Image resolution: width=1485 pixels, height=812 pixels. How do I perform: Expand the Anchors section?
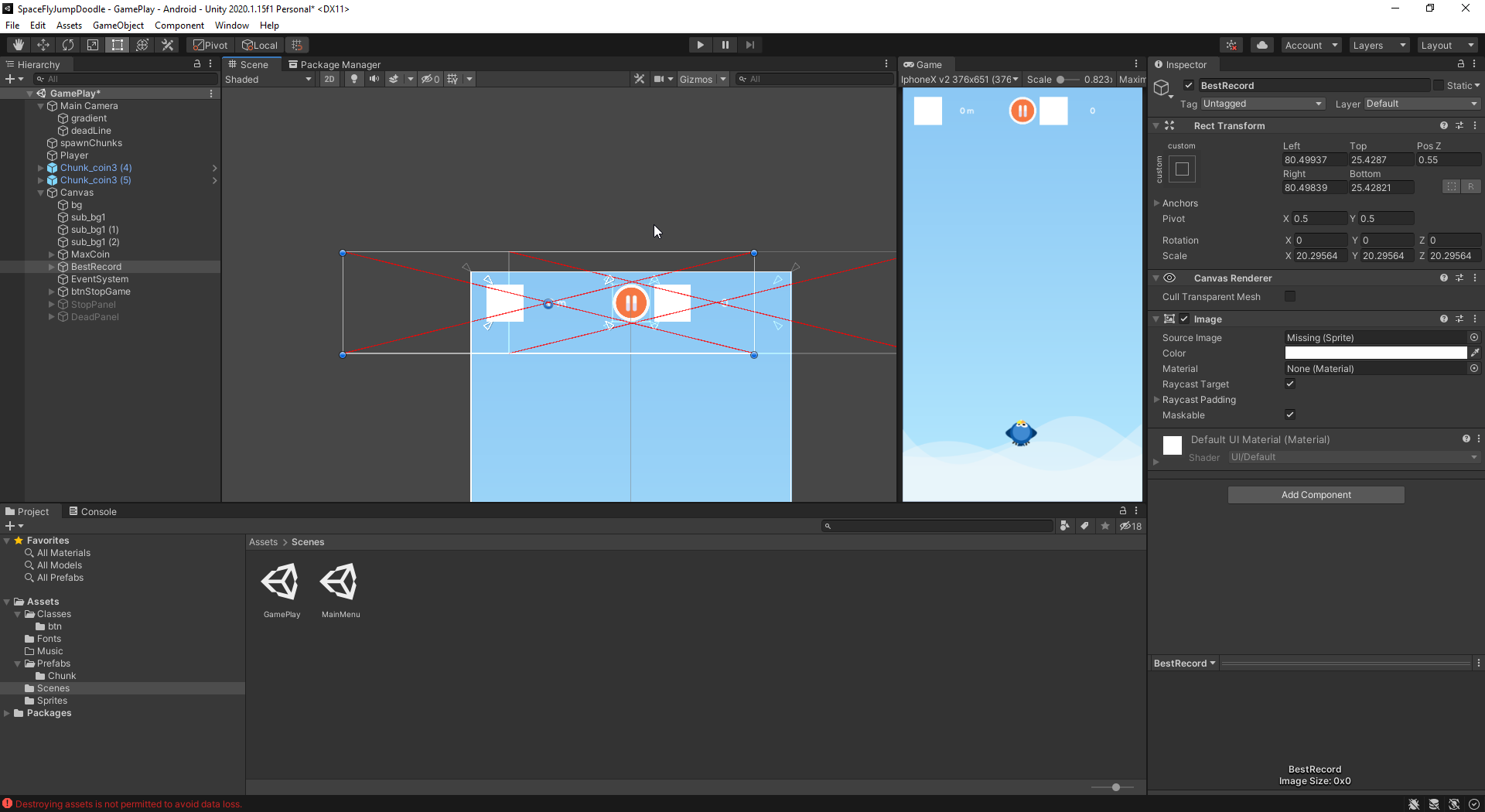coord(1157,203)
